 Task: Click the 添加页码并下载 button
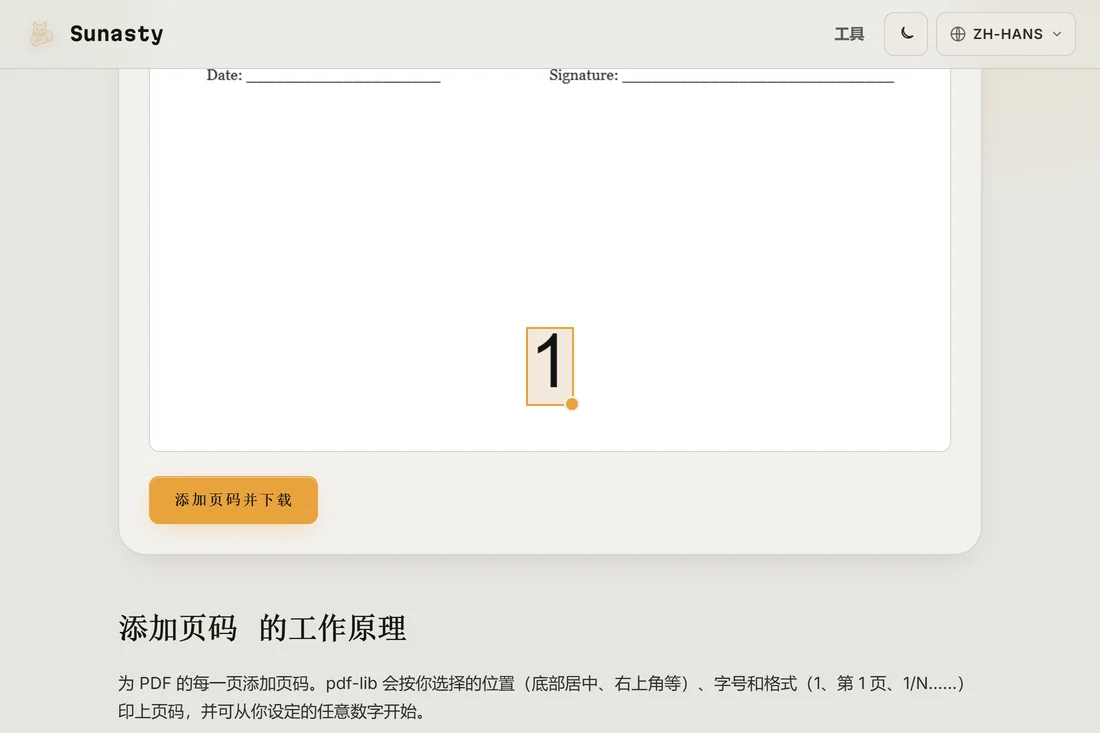tap(233, 500)
